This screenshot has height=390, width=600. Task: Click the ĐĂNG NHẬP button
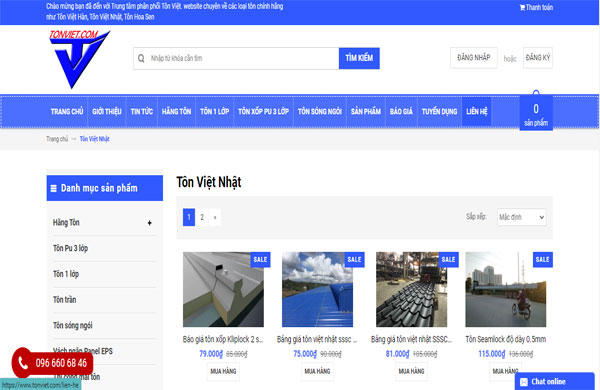point(473,58)
